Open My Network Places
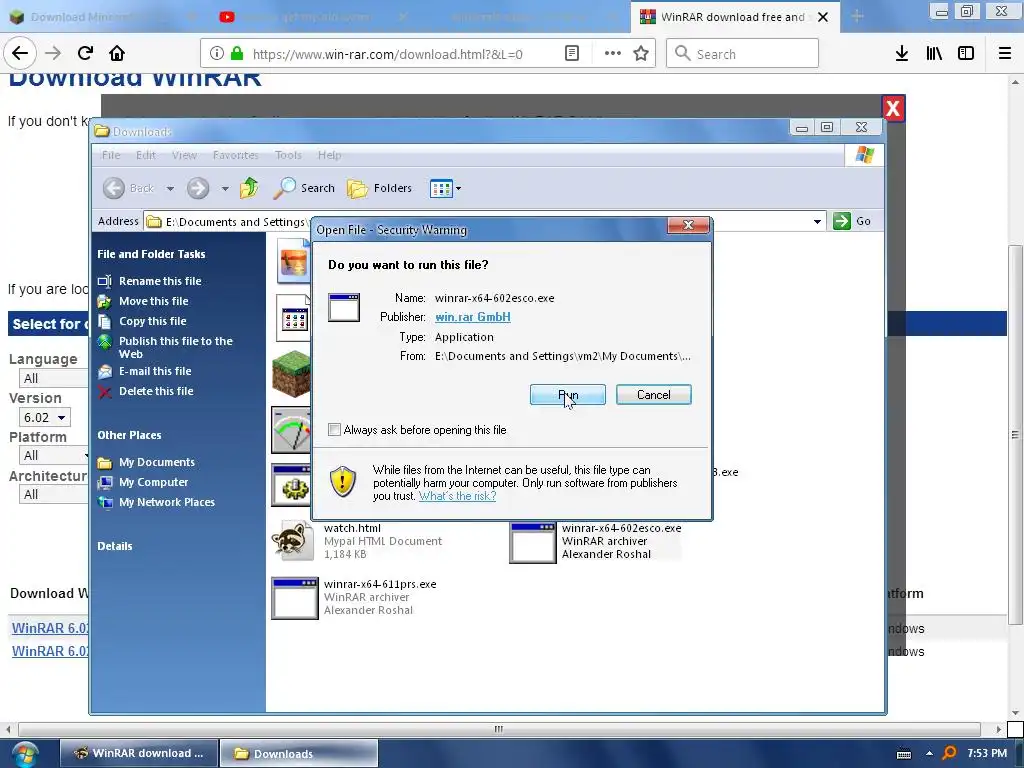The width and height of the screenshot is (1024, 768). (x=167, y=502)
